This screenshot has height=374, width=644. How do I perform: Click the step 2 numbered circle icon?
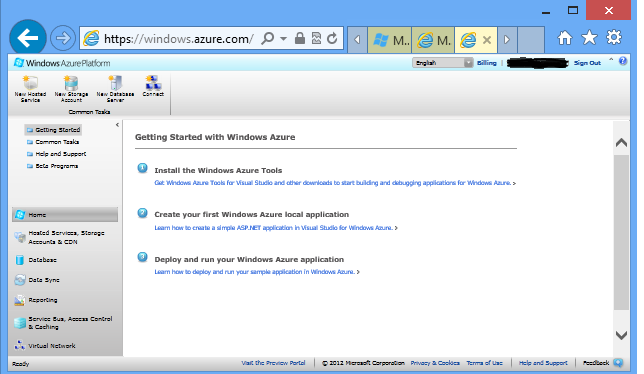pyautogui.click(x=143, y=213)
